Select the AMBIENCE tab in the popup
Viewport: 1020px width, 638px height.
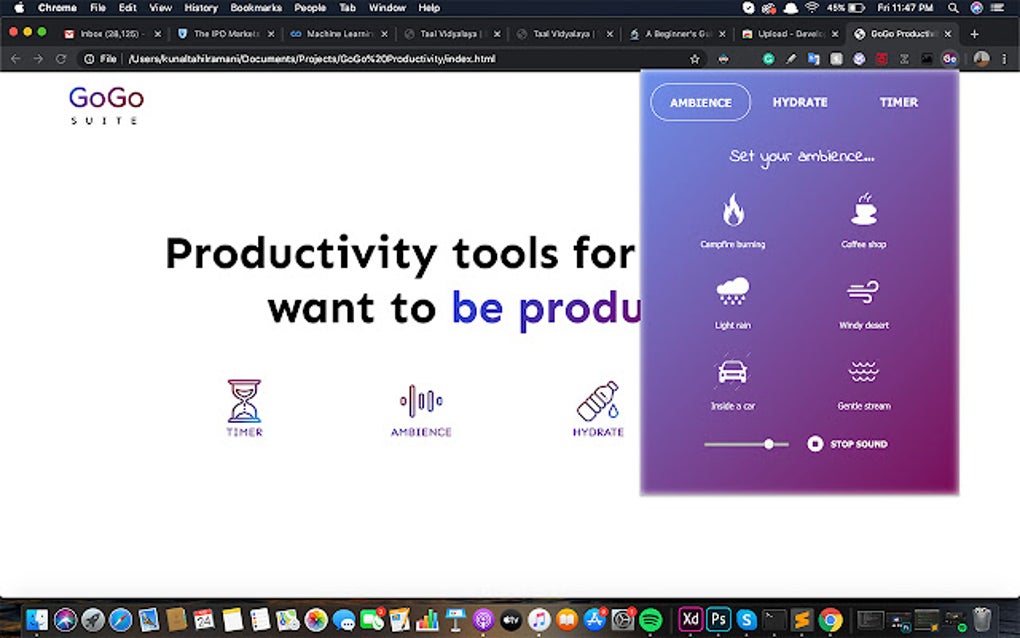700,102
